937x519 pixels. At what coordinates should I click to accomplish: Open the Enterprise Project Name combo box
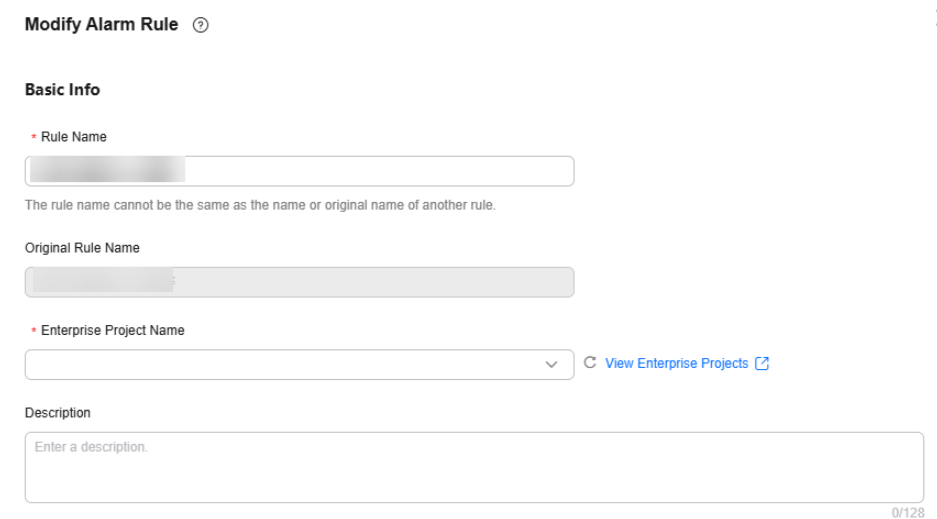tap(299, 364)
